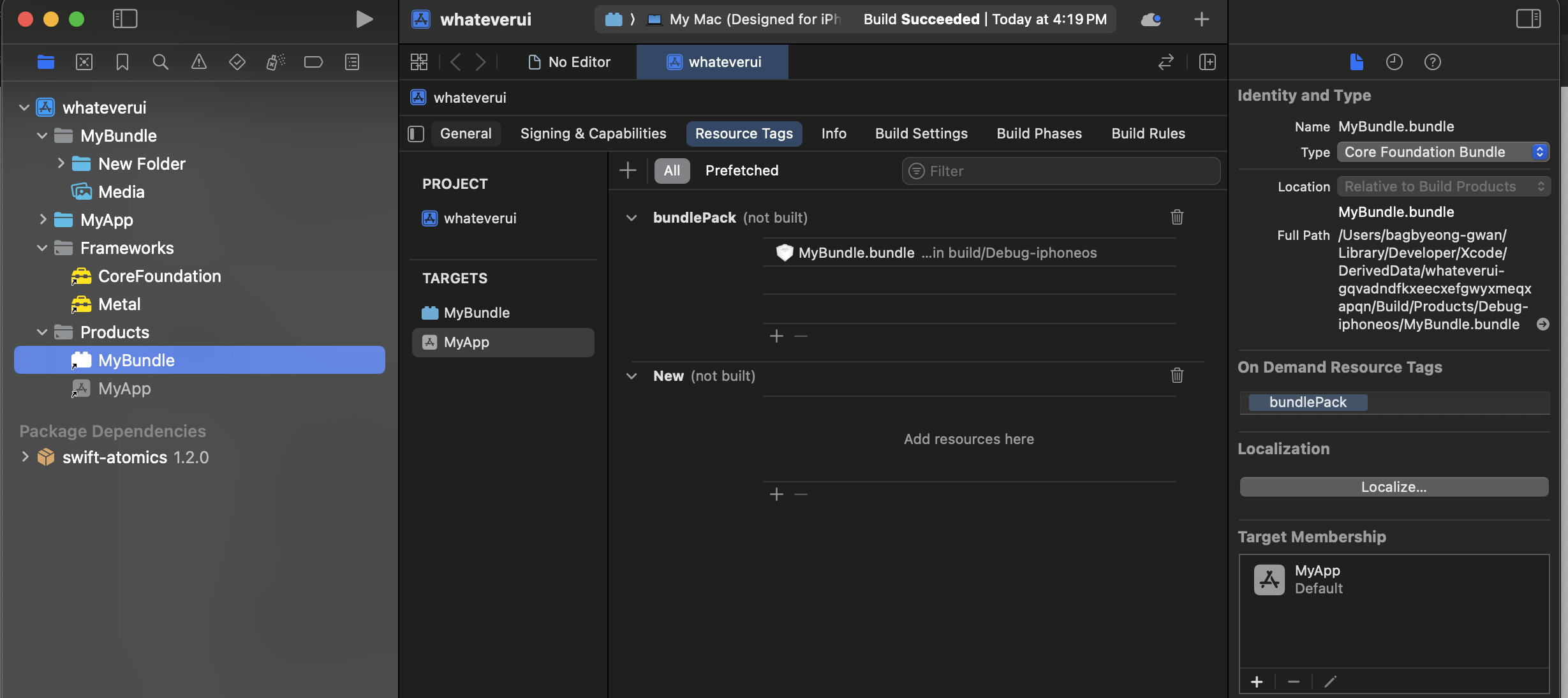Open the cloud status icon in toolbar

[x=1151, y=19]
